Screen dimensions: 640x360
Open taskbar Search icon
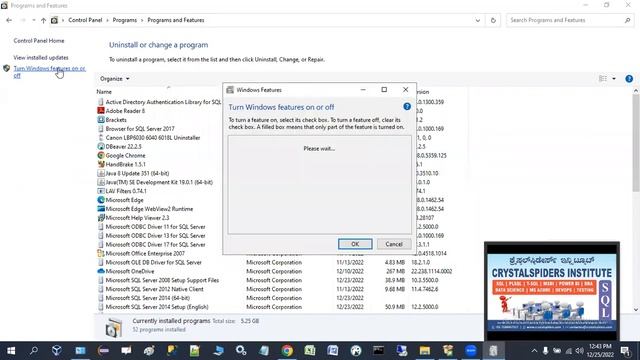(x=34, y=351)
